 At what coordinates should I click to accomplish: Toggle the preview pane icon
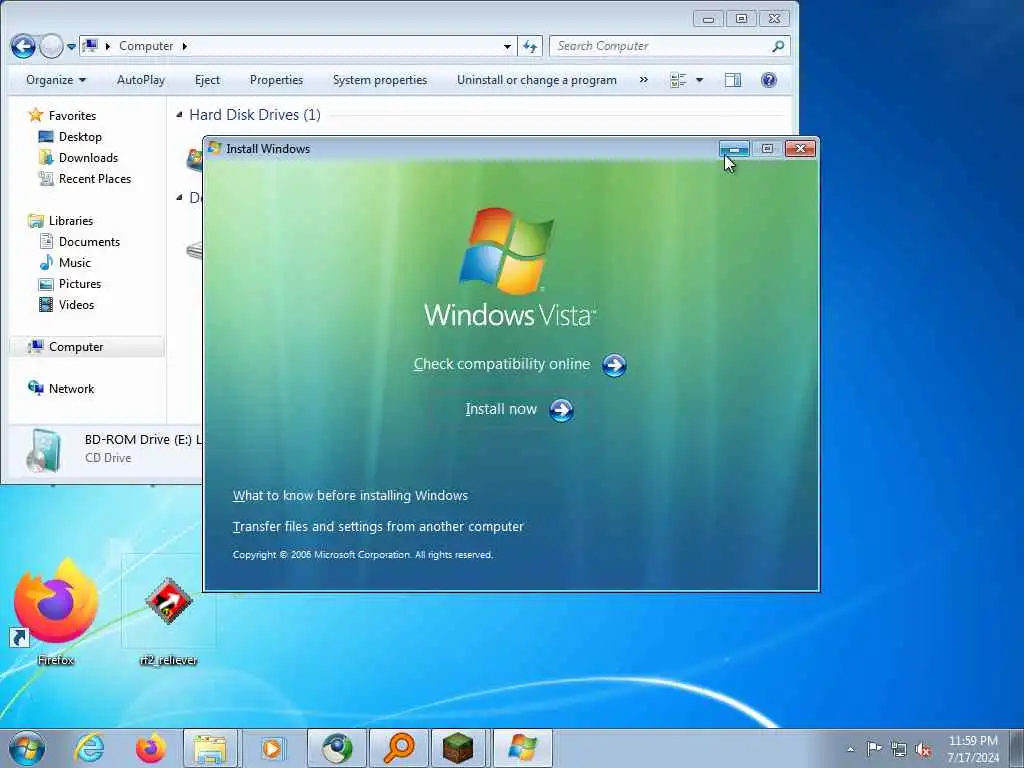[x=733, y=80]
